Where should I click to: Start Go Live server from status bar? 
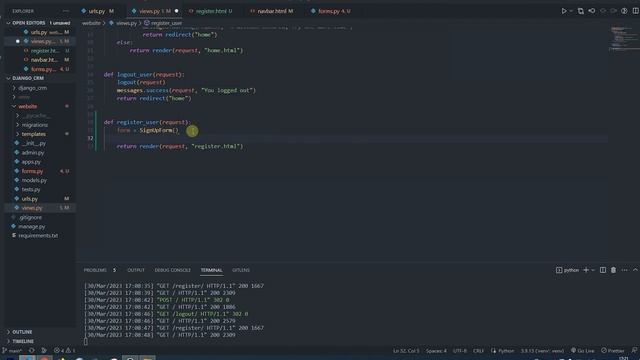click(582, 351)
